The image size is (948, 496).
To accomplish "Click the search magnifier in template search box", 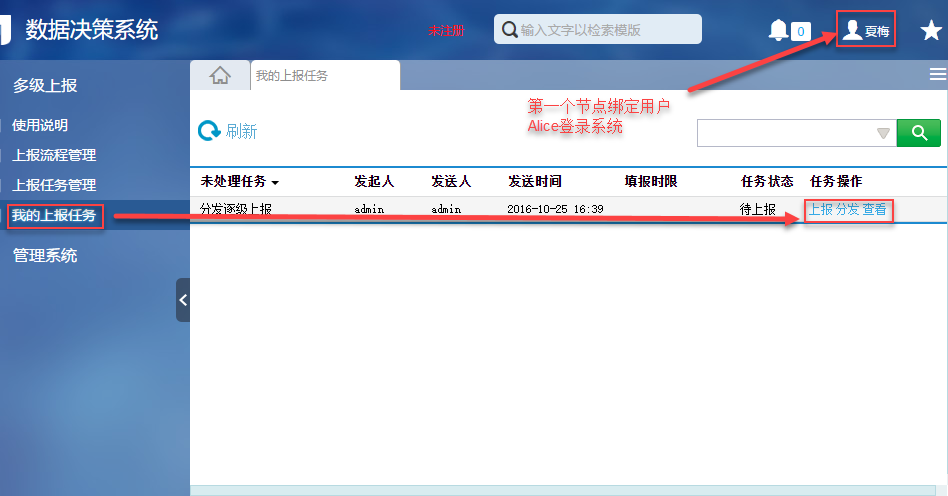I will pos(510,29).
